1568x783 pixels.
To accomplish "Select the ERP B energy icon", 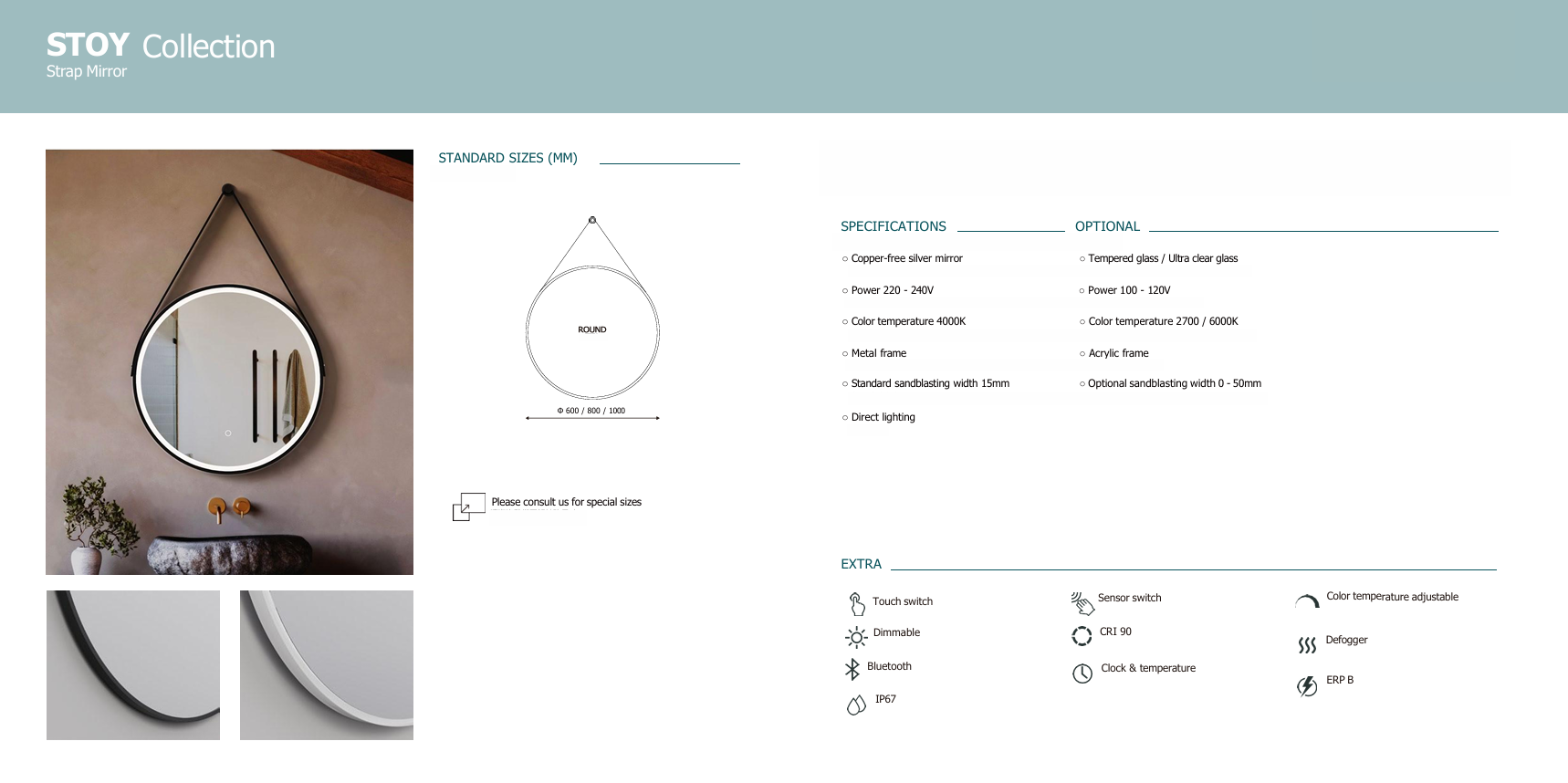I will tap(1307, 685).
